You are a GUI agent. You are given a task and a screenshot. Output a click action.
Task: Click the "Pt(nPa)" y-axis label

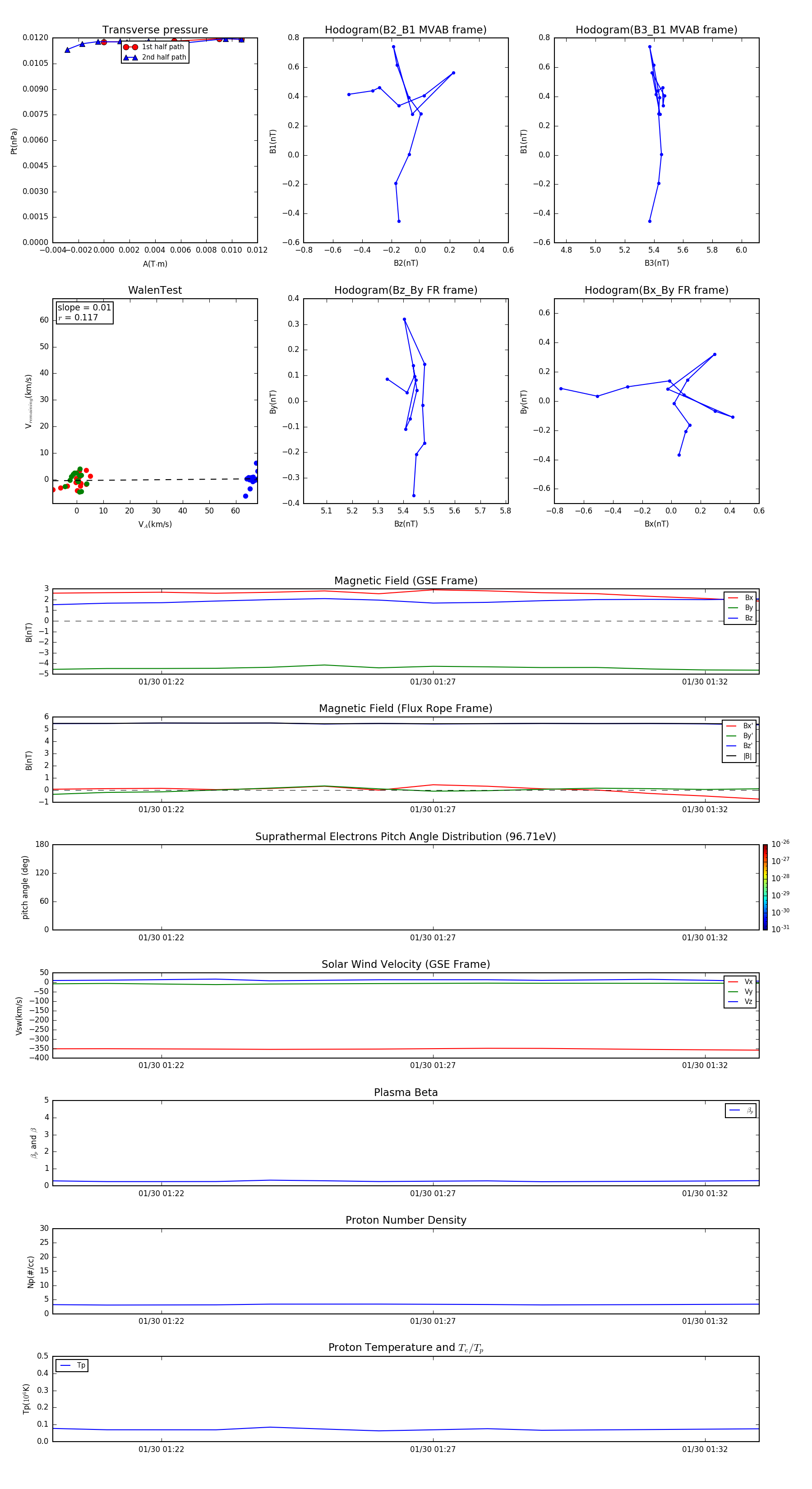(14, 140)
